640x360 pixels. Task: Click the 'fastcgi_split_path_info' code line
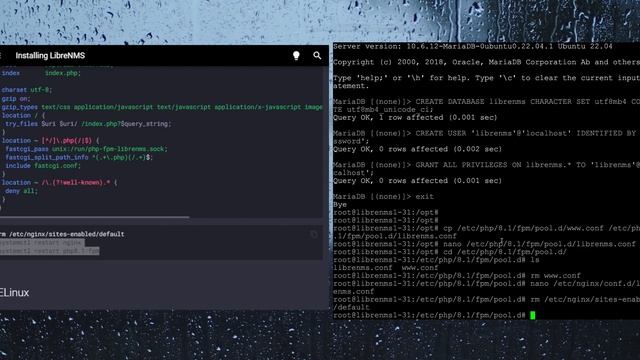click(x=79, y=157)
